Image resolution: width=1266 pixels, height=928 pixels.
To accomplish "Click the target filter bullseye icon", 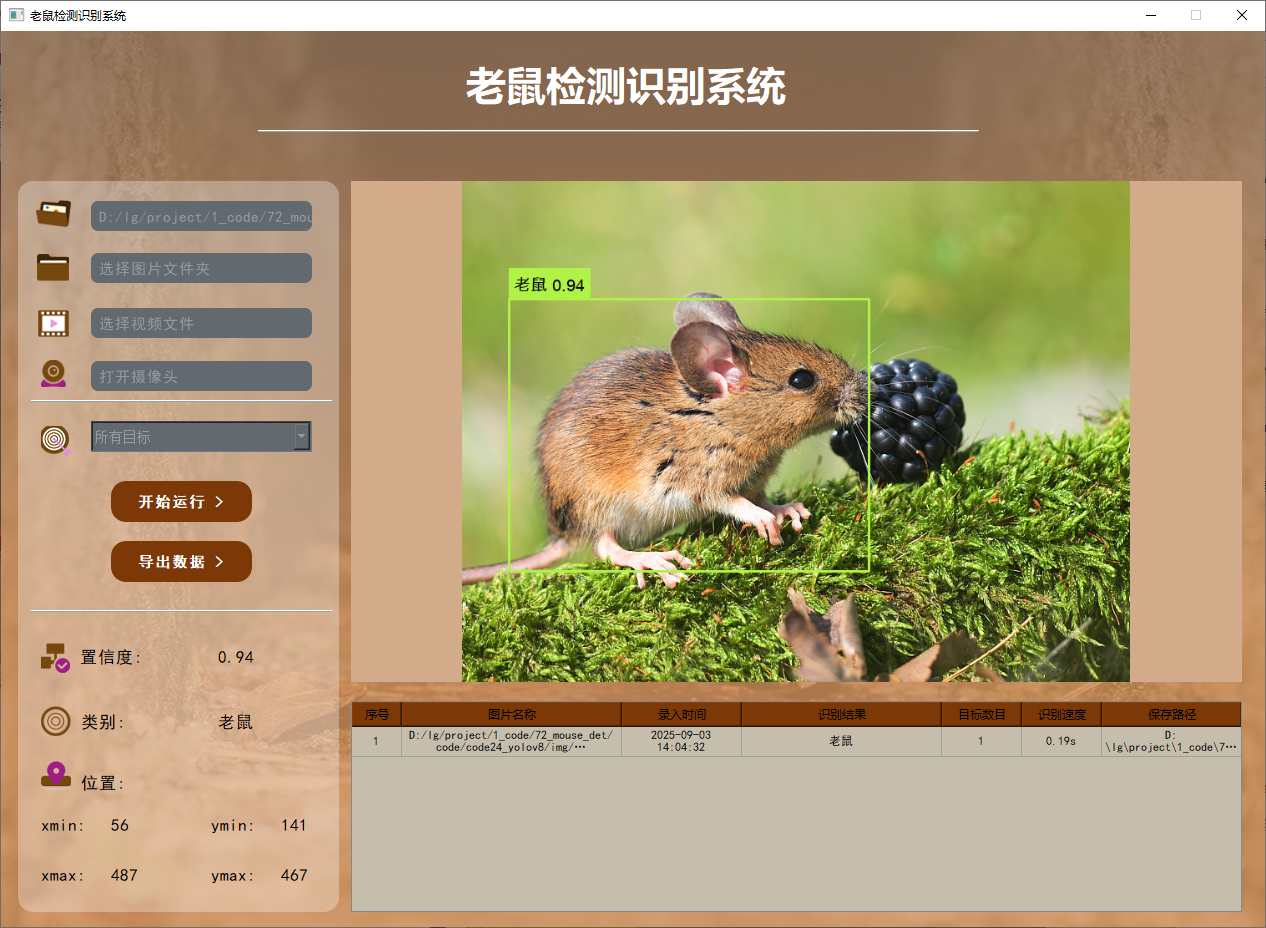I will (55, 439).
